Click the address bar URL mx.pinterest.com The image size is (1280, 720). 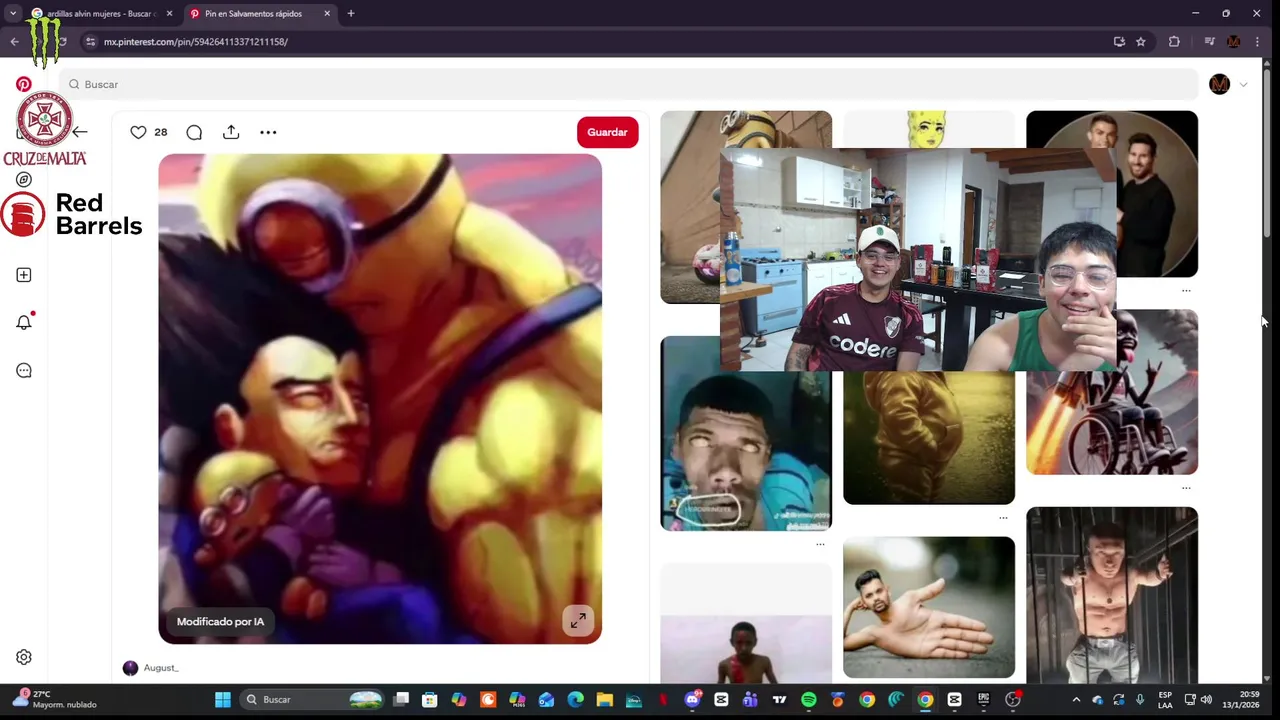196,42
